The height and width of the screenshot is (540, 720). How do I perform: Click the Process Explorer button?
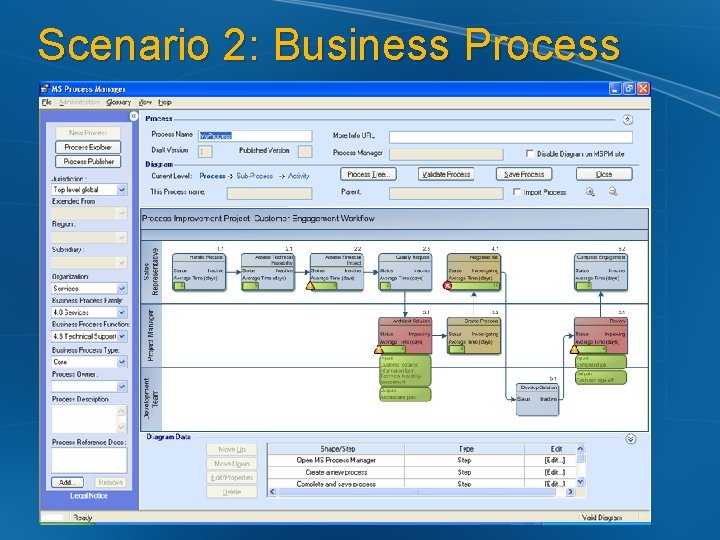(88, 147)
